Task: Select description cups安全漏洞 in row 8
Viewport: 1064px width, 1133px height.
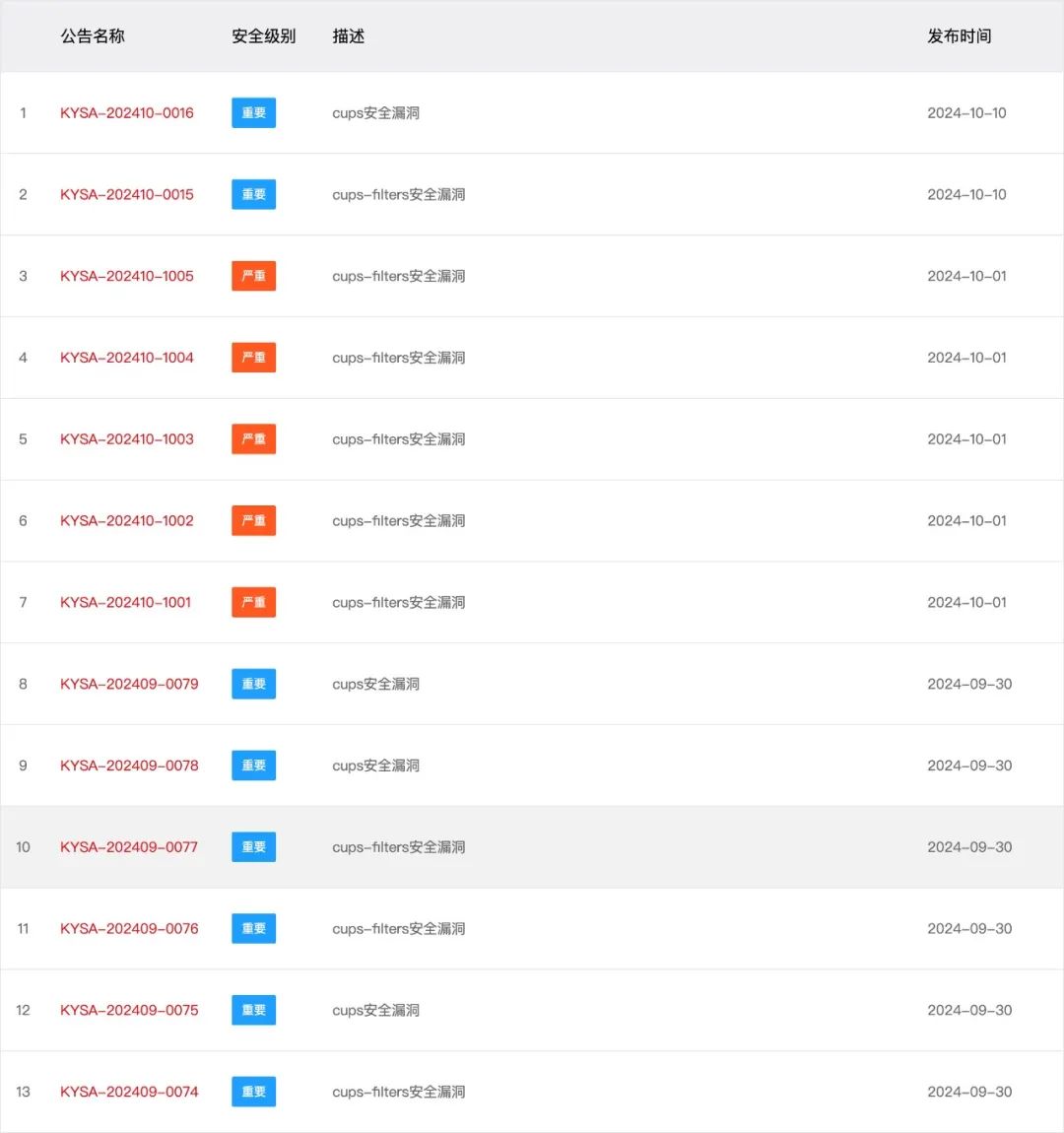Action: click(x=375, y=685)
